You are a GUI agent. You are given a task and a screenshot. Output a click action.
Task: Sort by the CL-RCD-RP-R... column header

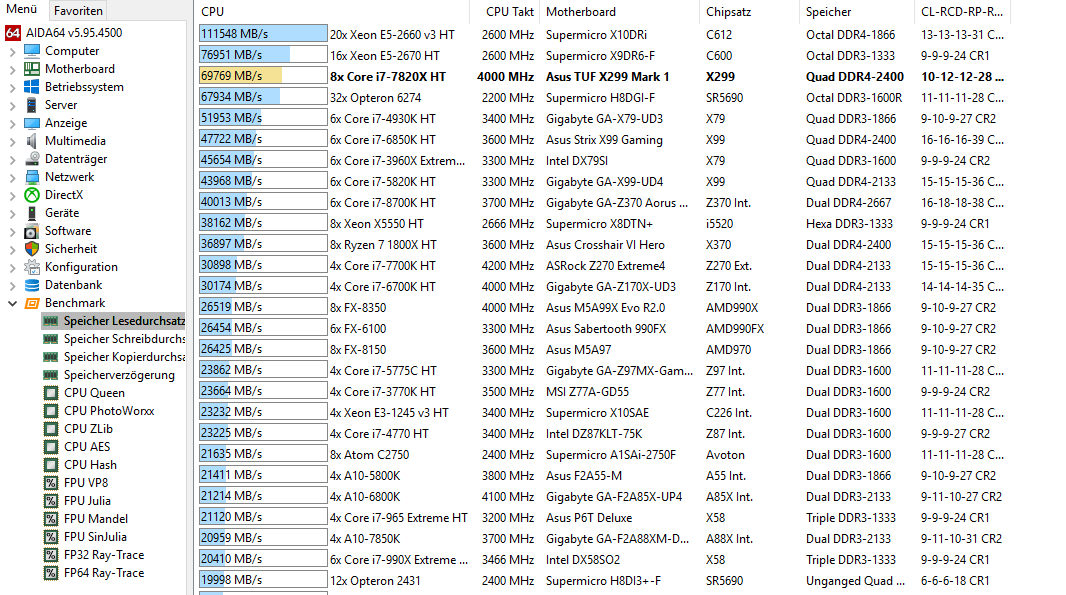(962, 12)
